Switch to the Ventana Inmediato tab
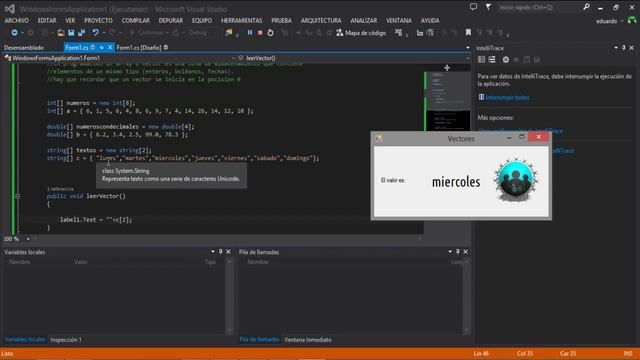640x360 pixels. click(308, 340)
